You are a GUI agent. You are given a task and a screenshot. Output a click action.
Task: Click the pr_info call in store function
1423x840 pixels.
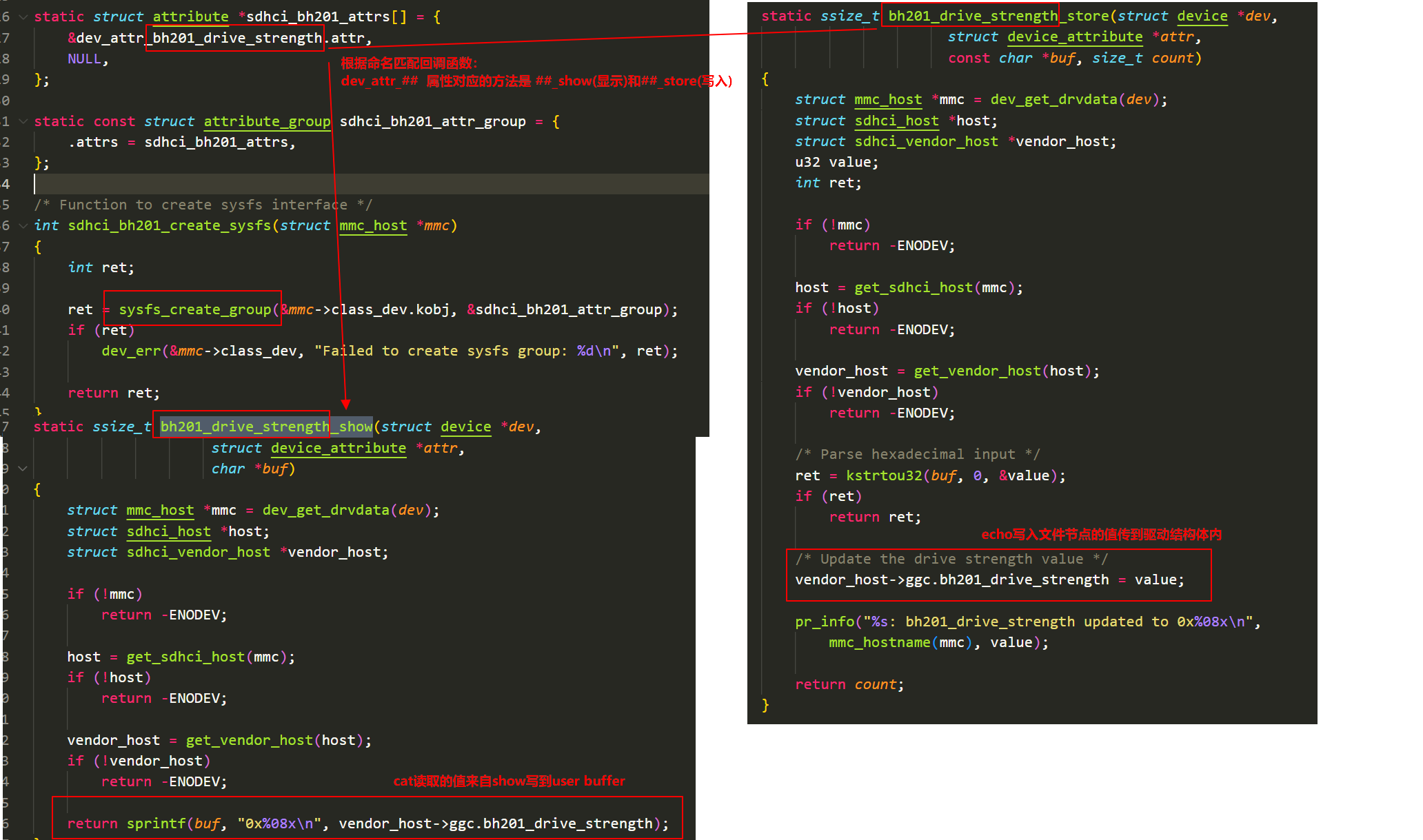[x=824, y=622]
